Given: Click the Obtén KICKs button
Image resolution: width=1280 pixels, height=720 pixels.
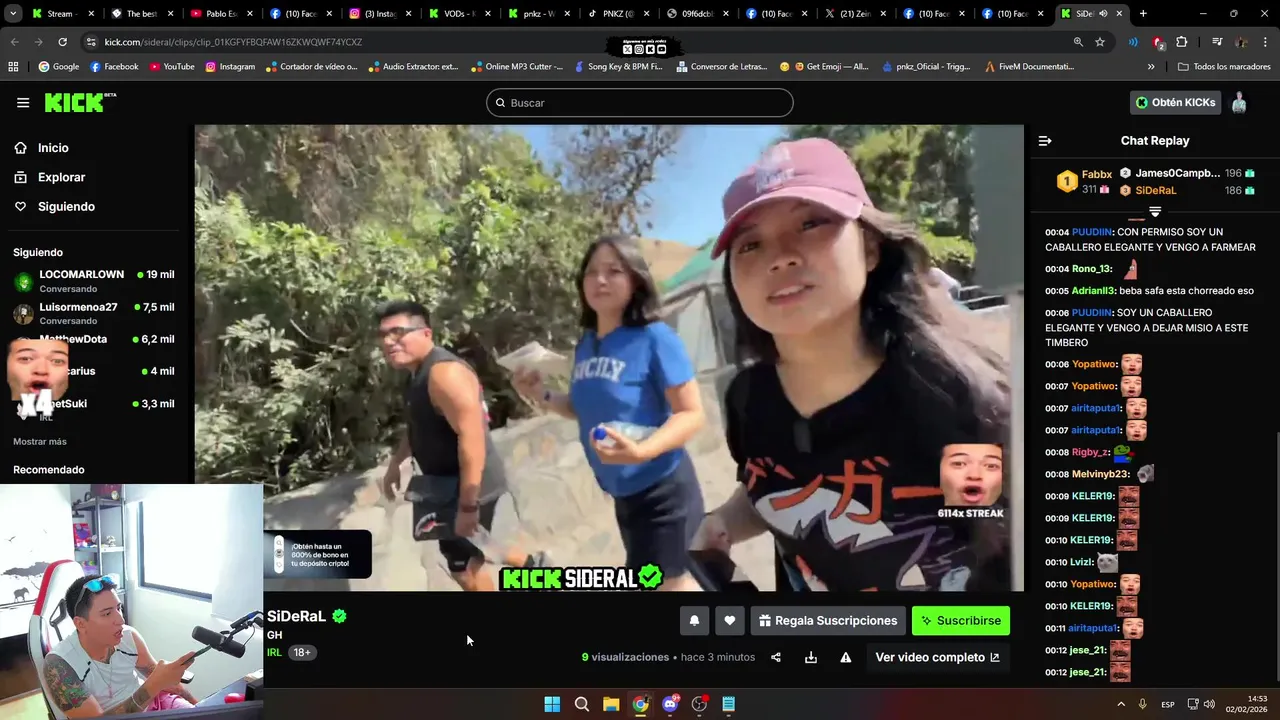Looking at the screenshot, I should pyautogui.click(x=1175, y=102).
